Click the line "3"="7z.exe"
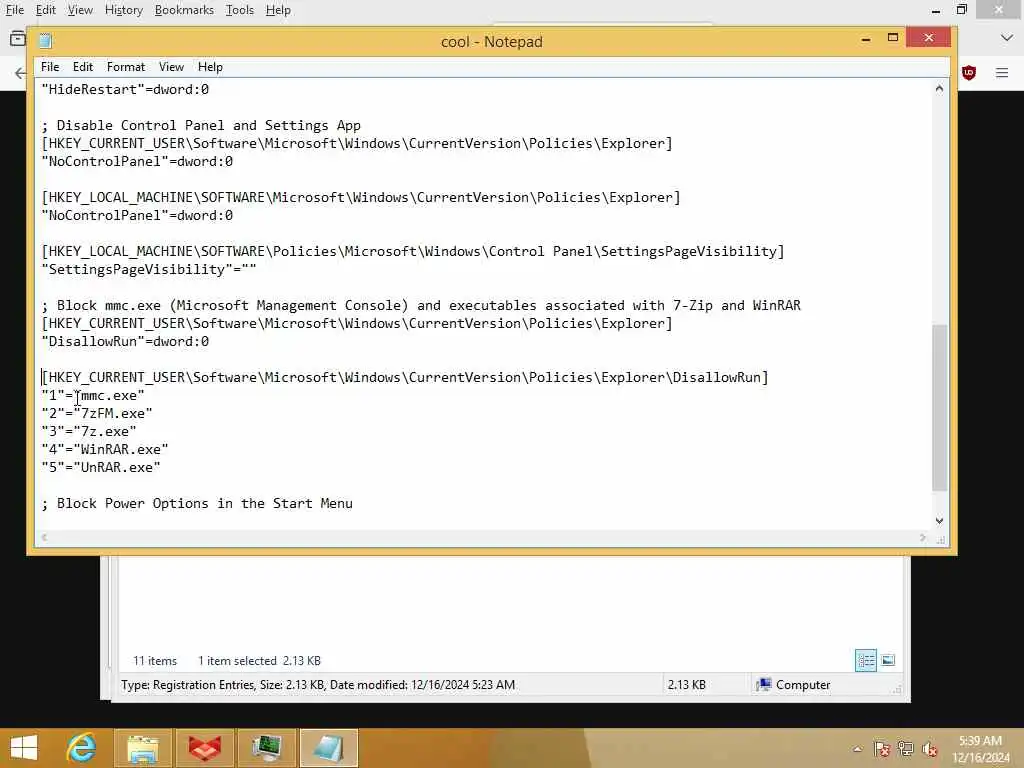Image resolution: width=1024 pixels, height=768 pixels. tap(89, 432)
